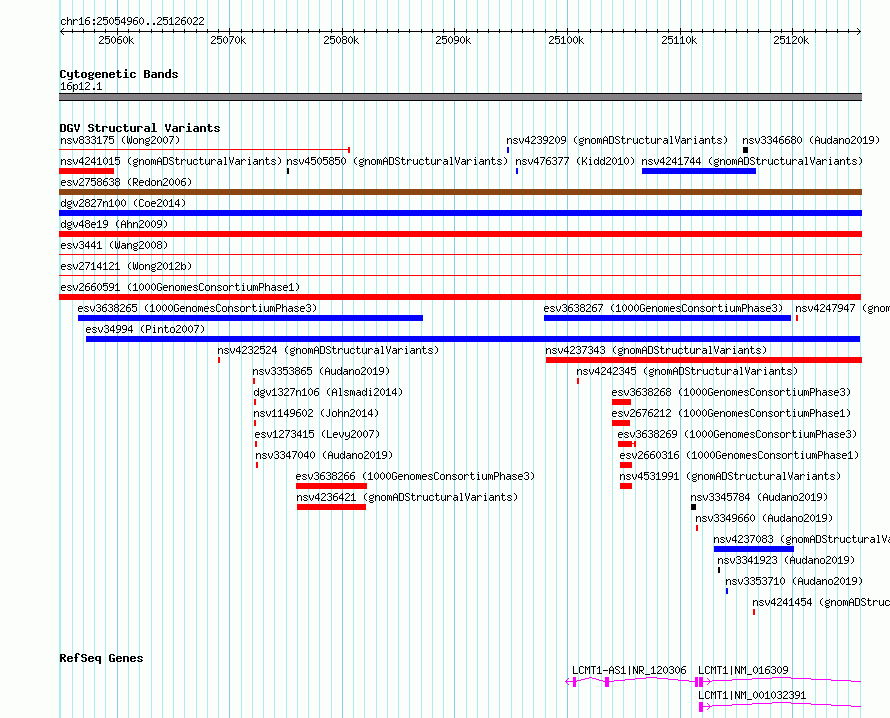Click the esv3638267 1000Genomes variant label
Image resolution: width=890 pixels, height=718 pixels.
(x=663, y=308)
